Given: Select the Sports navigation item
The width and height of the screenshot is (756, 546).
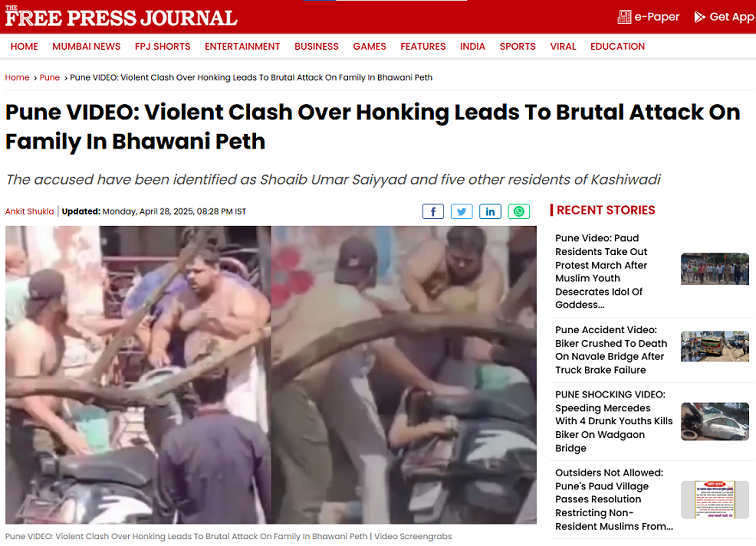Looking at the screenshot, I should [x=517, y=46].
